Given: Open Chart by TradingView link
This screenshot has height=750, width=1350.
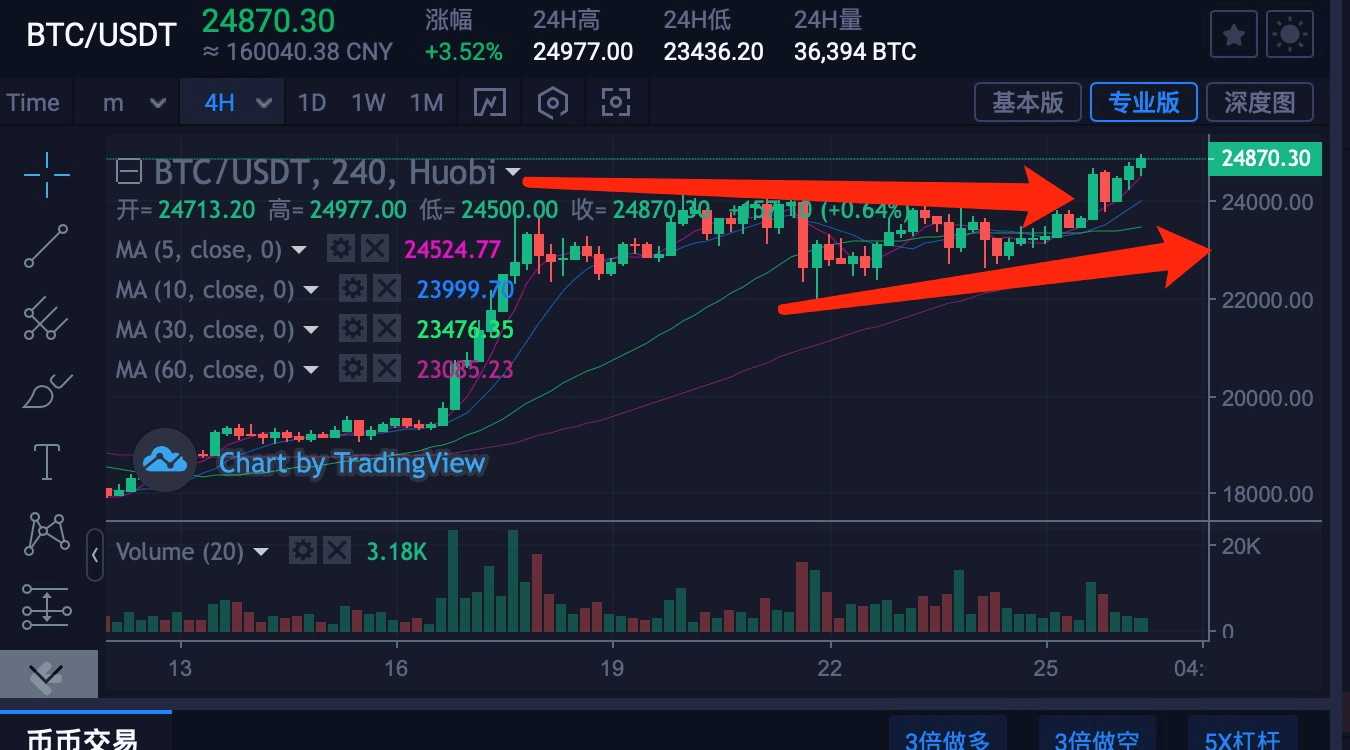Looking at the screenshot, I should click(x=352, y=463).
